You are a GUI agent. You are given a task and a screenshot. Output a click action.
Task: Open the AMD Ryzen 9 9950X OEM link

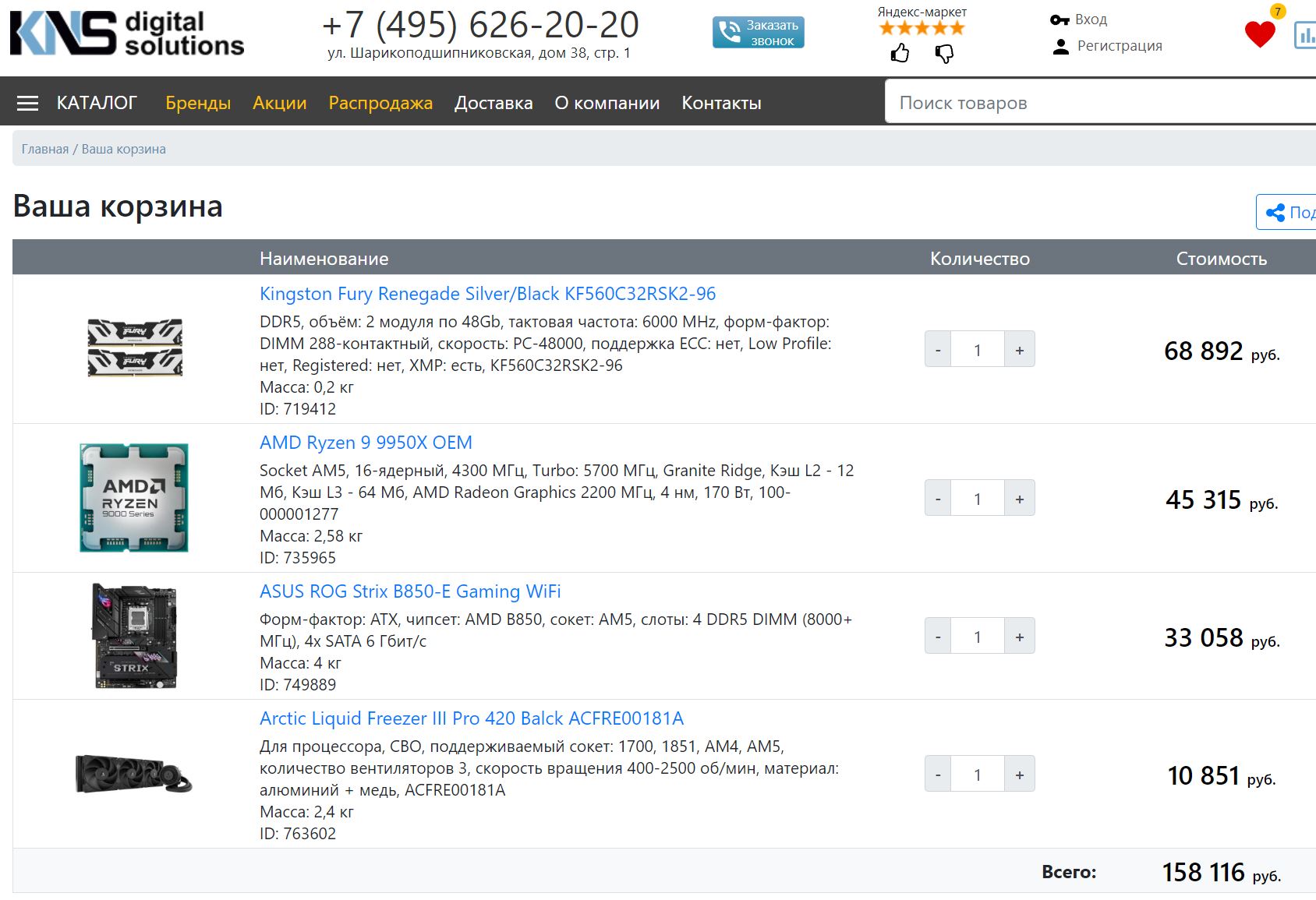pyautogui.click(x=366, y=443)
